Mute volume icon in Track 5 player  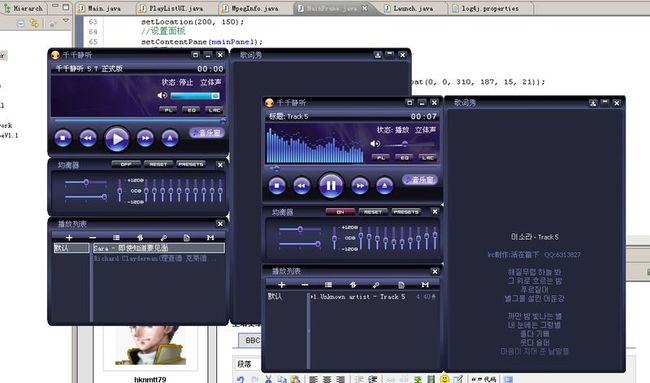click(375, 143)
